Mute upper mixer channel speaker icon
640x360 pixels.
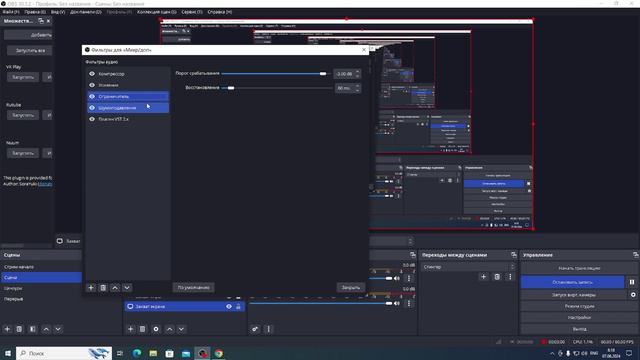(x=397, y=278)
